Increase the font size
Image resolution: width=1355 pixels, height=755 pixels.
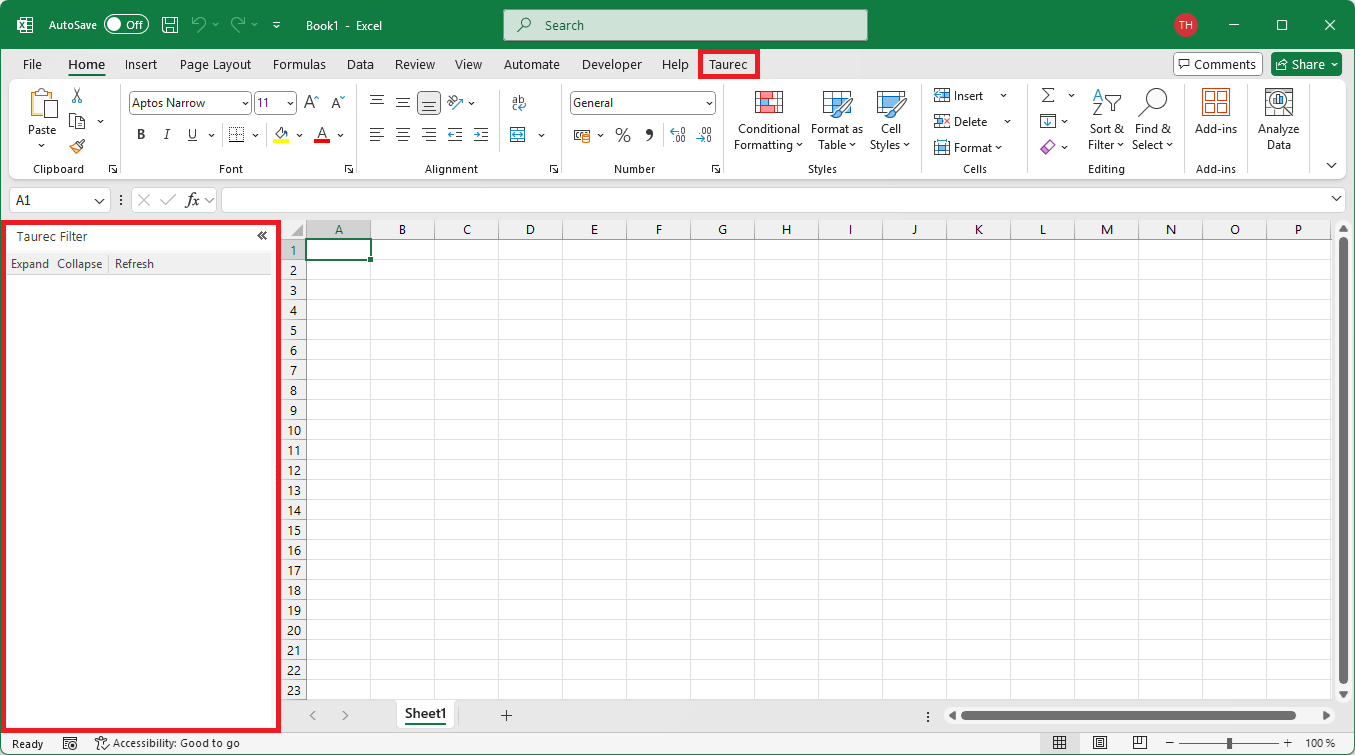(311, 103)
